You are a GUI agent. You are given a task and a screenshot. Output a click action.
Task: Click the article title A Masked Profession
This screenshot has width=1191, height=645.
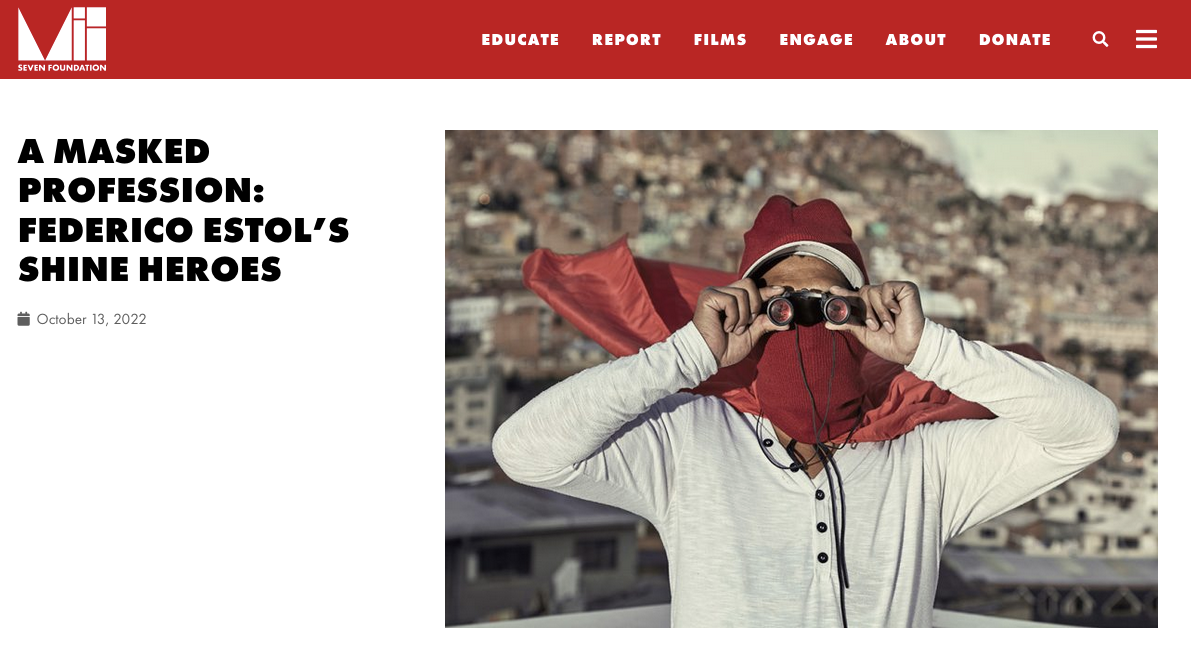point(184,210)
